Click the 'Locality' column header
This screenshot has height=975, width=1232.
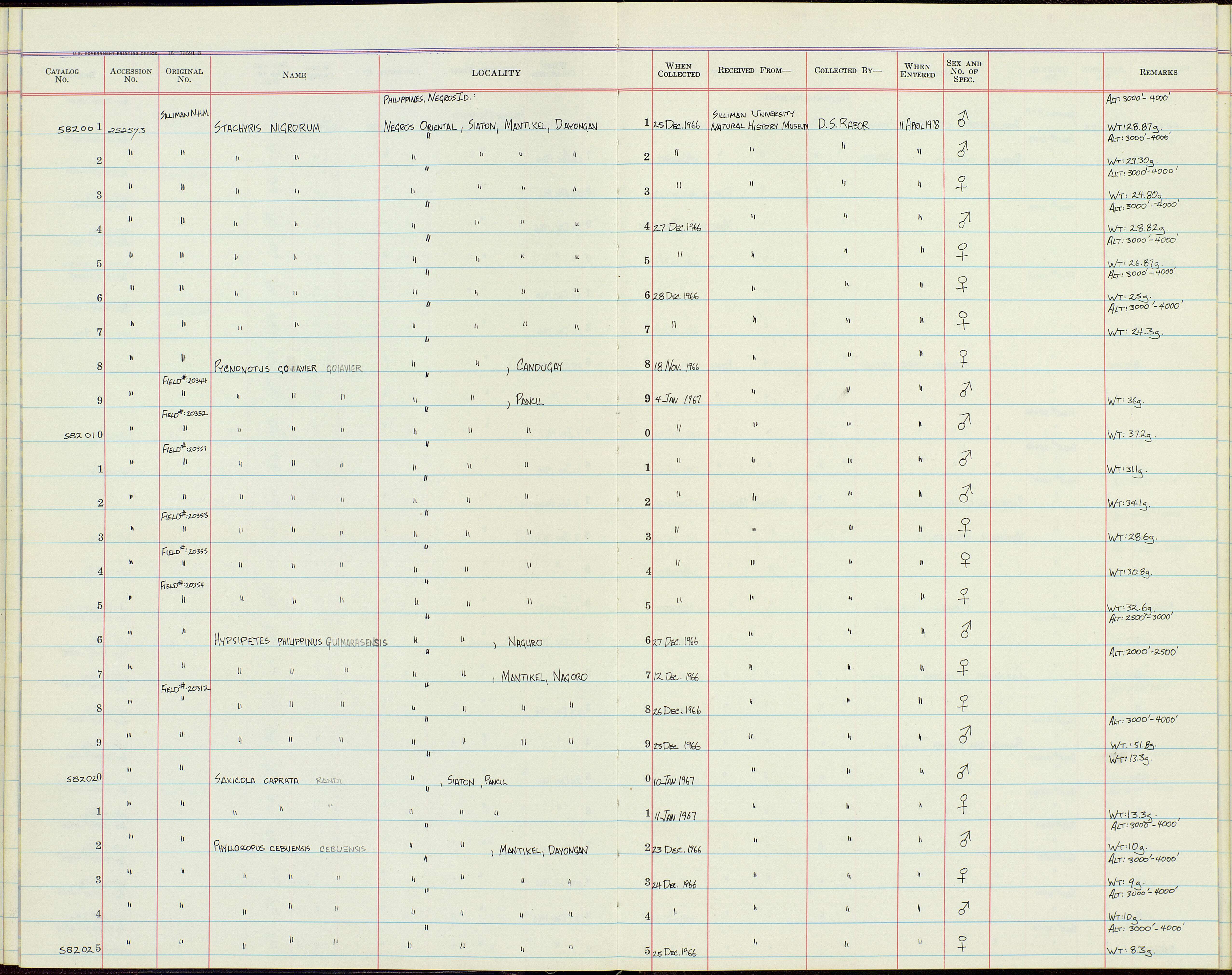click(x=496, y=73)
